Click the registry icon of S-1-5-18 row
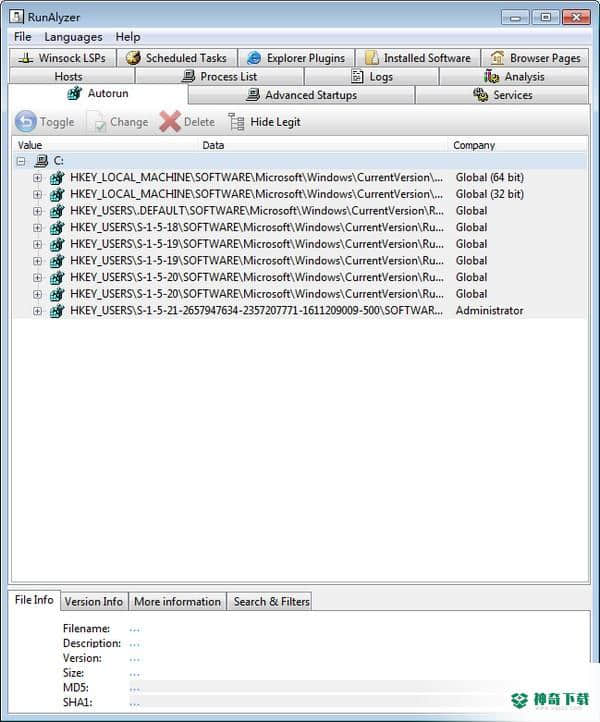Screen dimensions: 600x722 [x=57, y=227]
